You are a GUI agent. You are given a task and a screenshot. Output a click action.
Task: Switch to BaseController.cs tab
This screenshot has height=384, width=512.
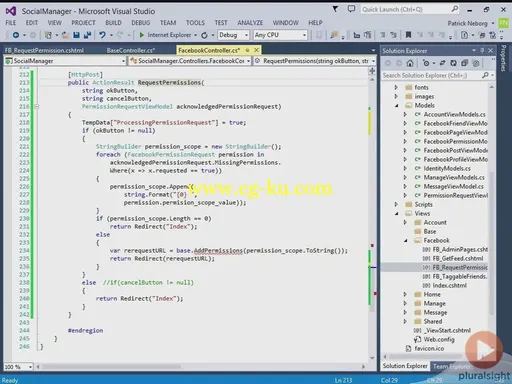(x=131, y=50)
